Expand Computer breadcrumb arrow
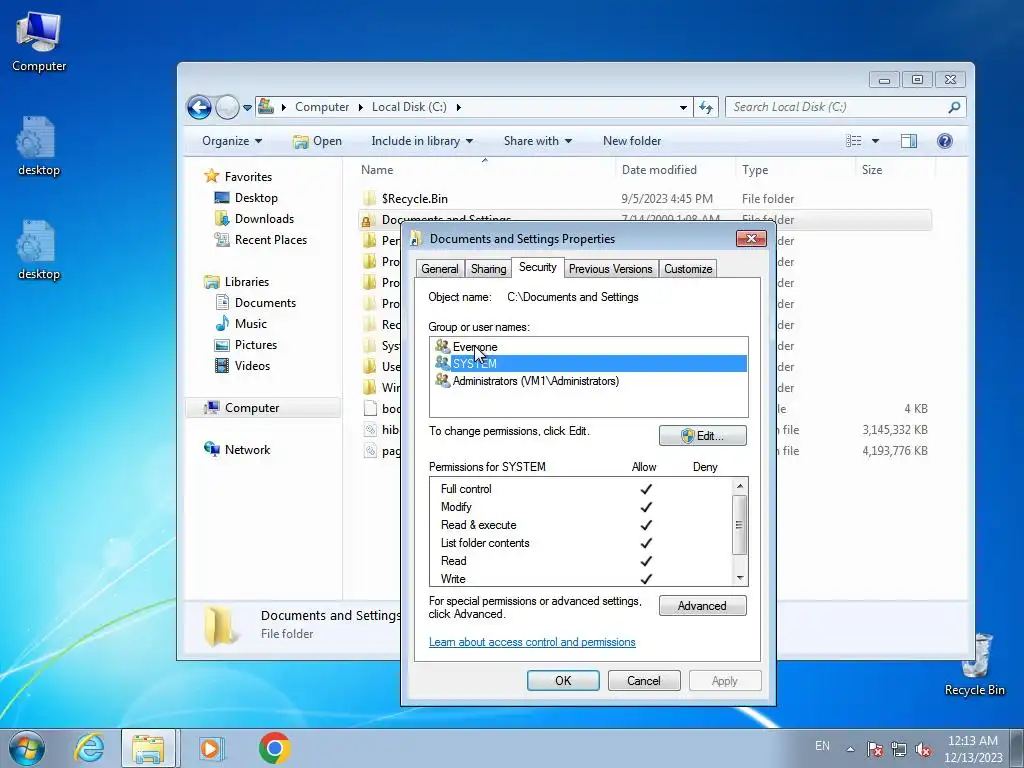Image resolution: width=1024 pixels, height=768 pixels. (360, 107)
